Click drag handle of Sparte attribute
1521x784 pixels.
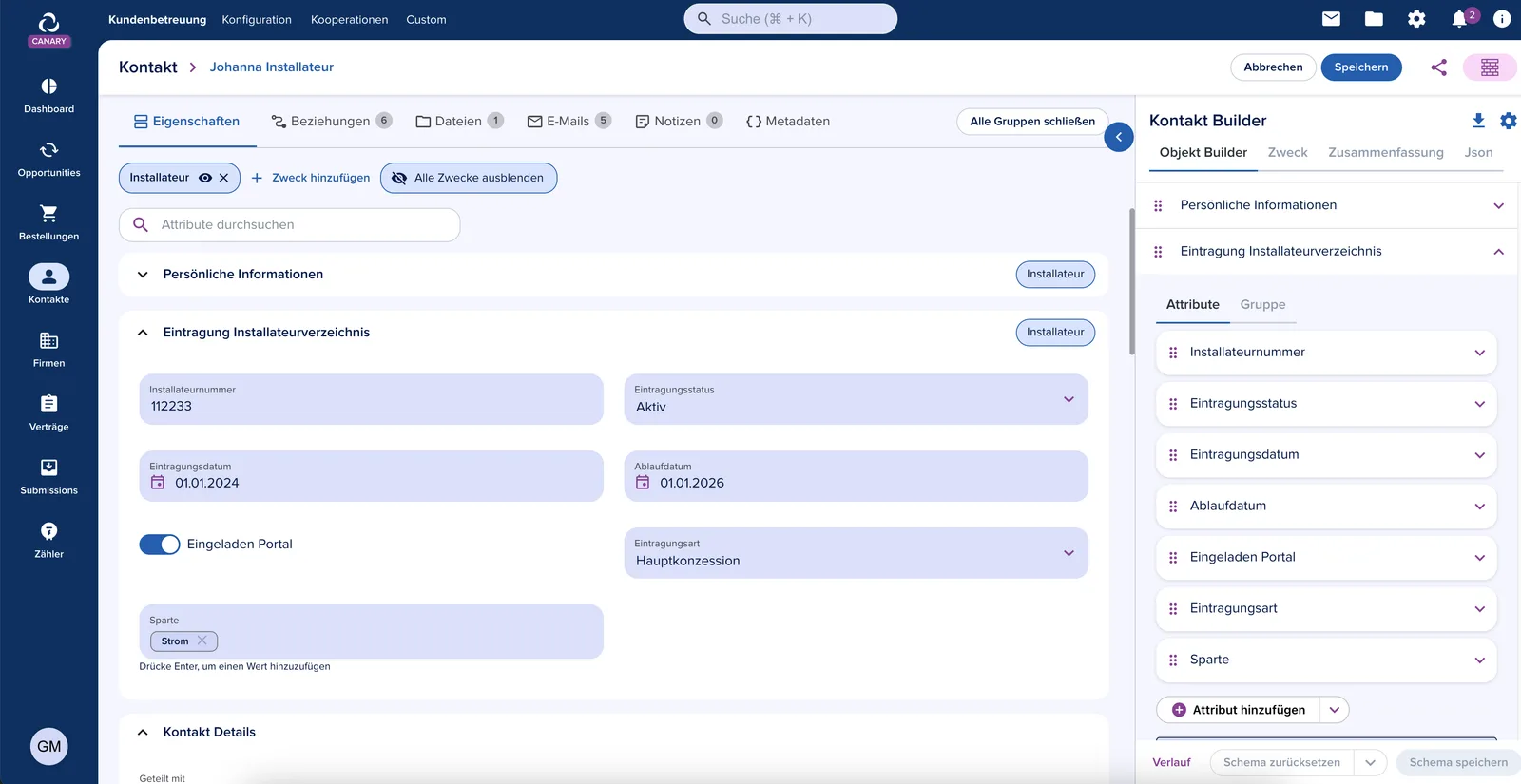1173,660
